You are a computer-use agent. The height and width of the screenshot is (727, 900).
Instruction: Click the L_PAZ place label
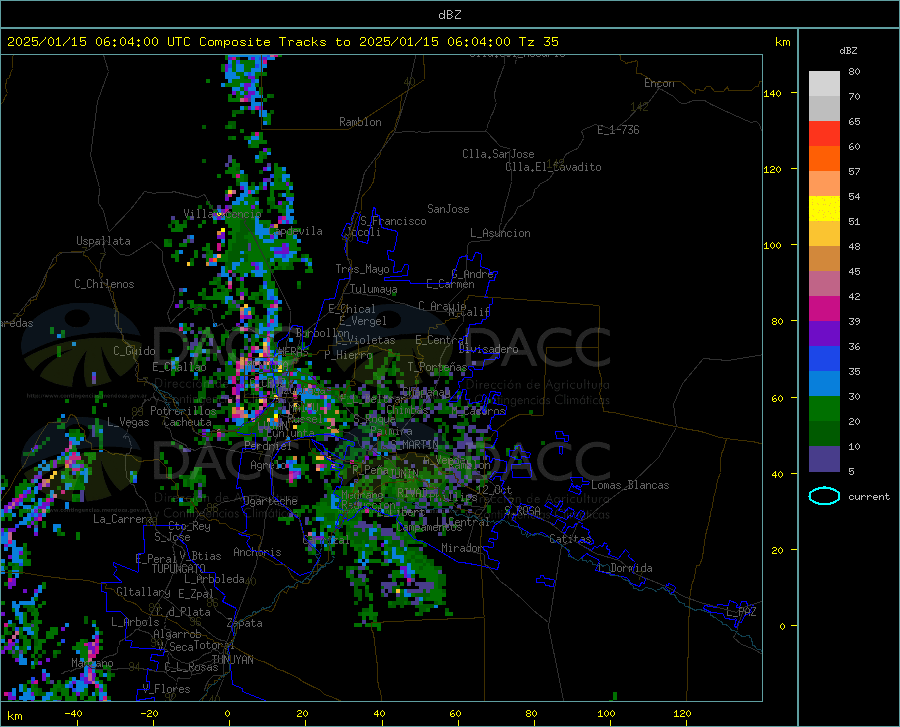741,612
